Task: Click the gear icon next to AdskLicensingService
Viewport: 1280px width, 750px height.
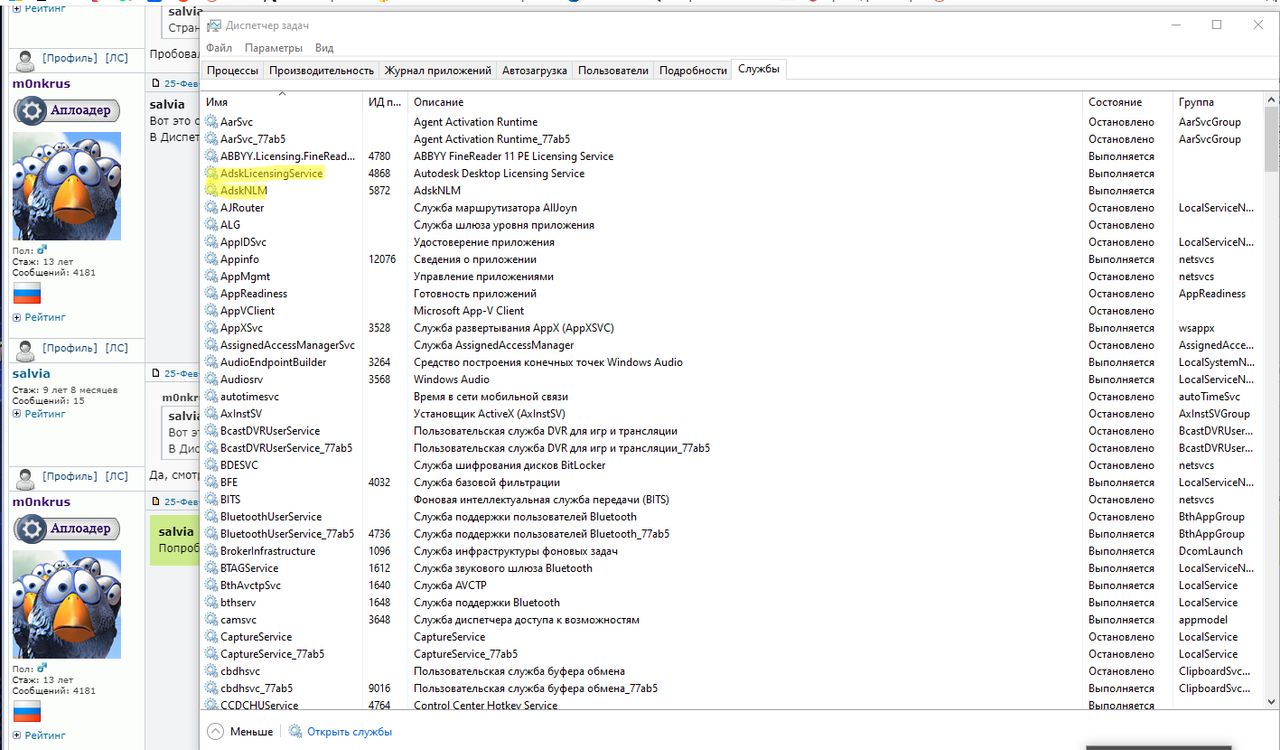Action: (x=211, y=173)
